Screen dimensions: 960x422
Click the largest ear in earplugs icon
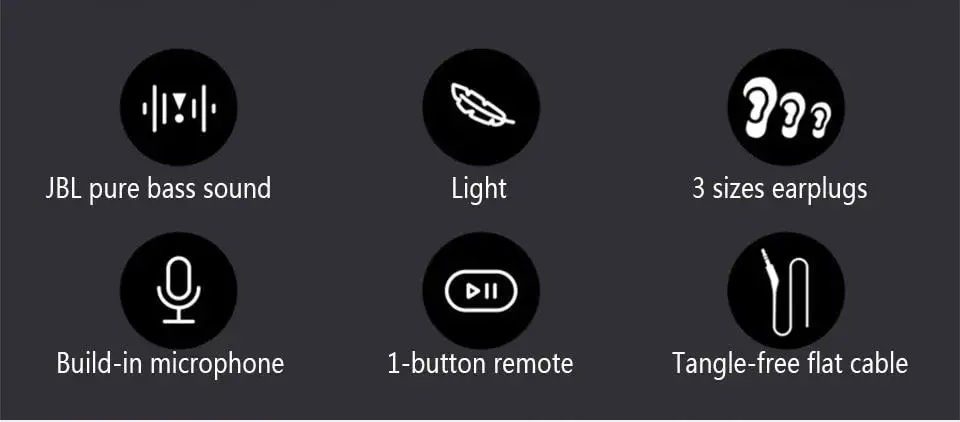(x=759, y=108)
